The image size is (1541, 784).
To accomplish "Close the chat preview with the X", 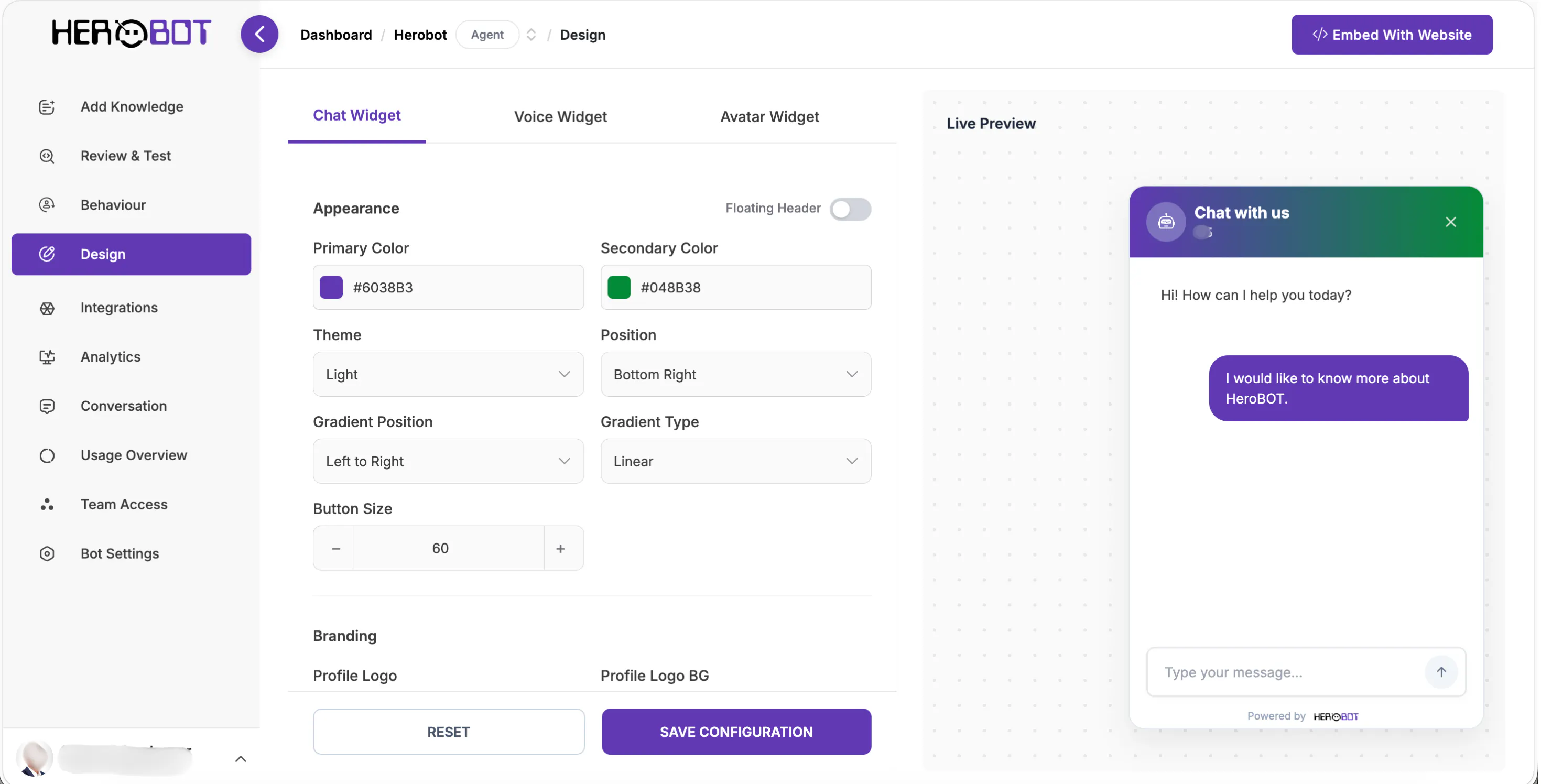I will click(1450, 222).
